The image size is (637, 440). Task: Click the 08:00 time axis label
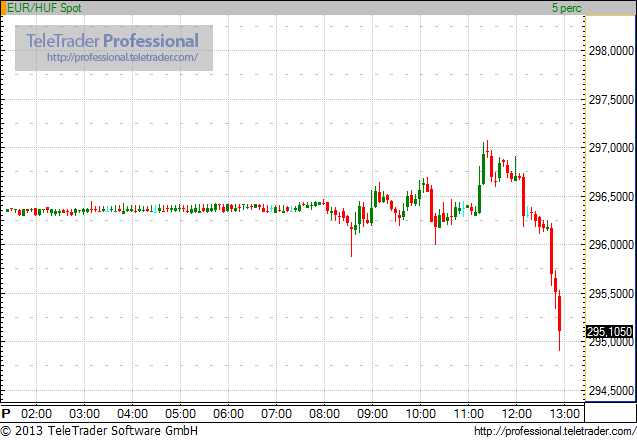(324, 414)
